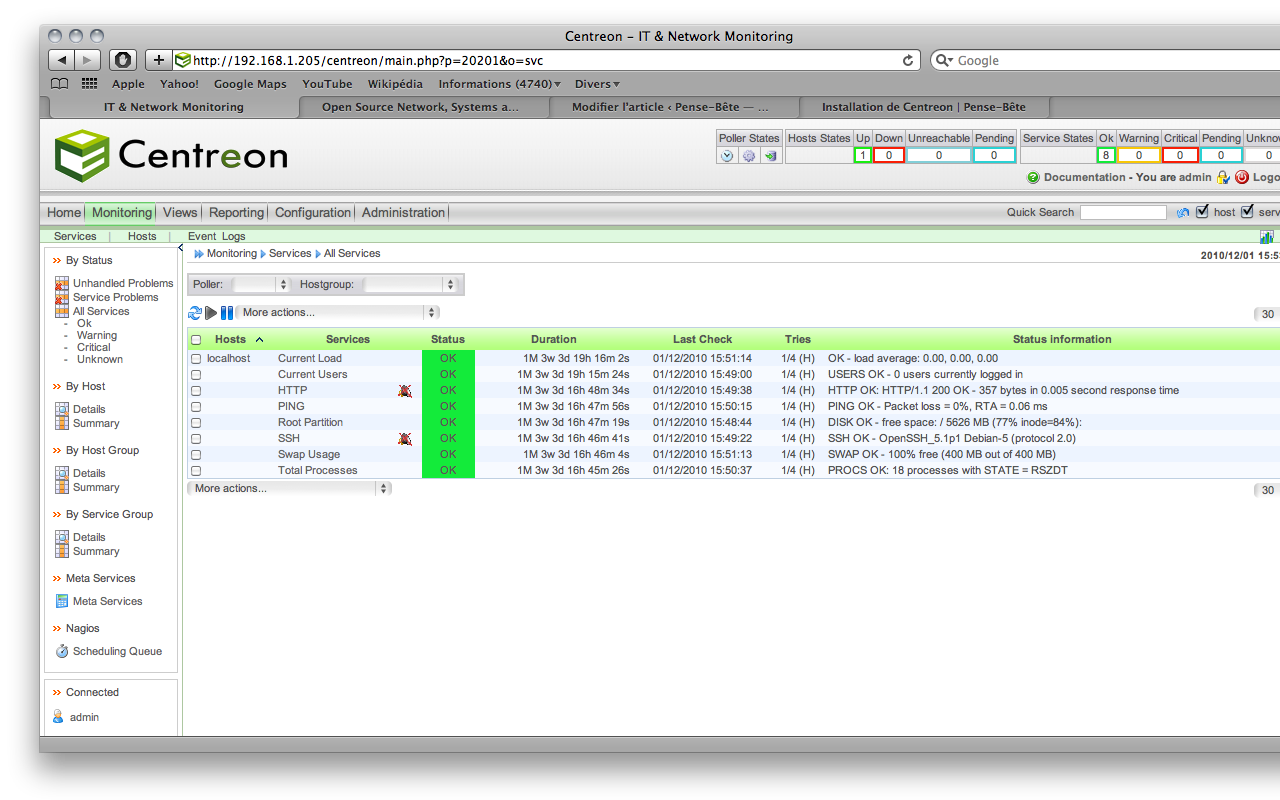The image size is (1280, 800).
Task: Reload page via address bar reload icon
Action: pyautogui.click(x=908, y=60)
